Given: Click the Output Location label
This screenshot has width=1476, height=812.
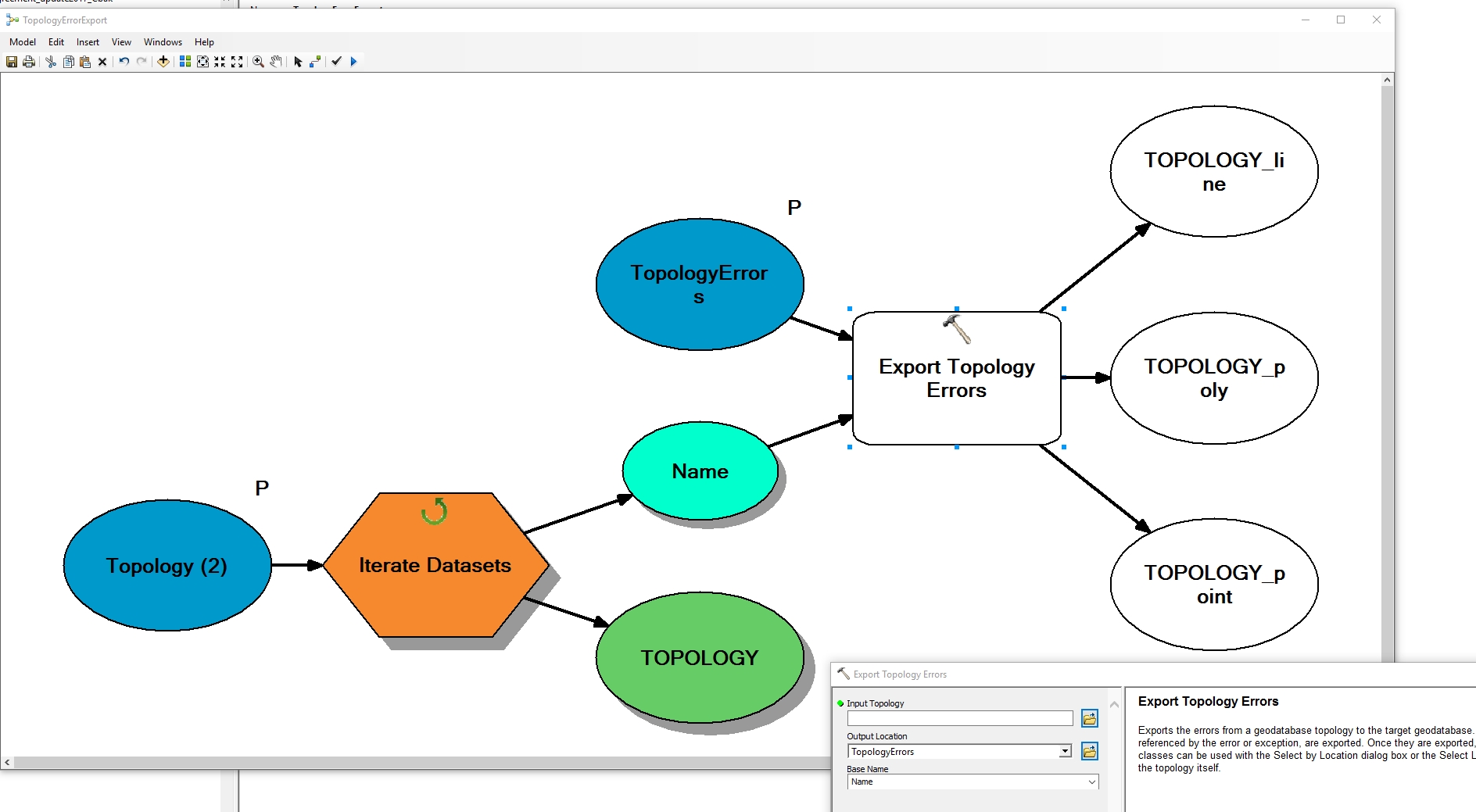Looking at the screenshot, I should click(x=876, y=736).
